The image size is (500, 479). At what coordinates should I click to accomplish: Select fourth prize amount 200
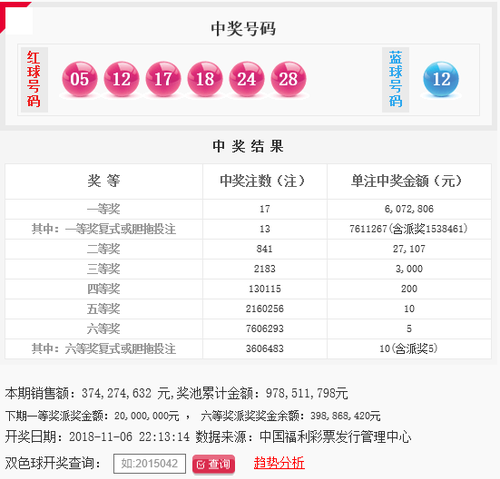coord(409,289)
